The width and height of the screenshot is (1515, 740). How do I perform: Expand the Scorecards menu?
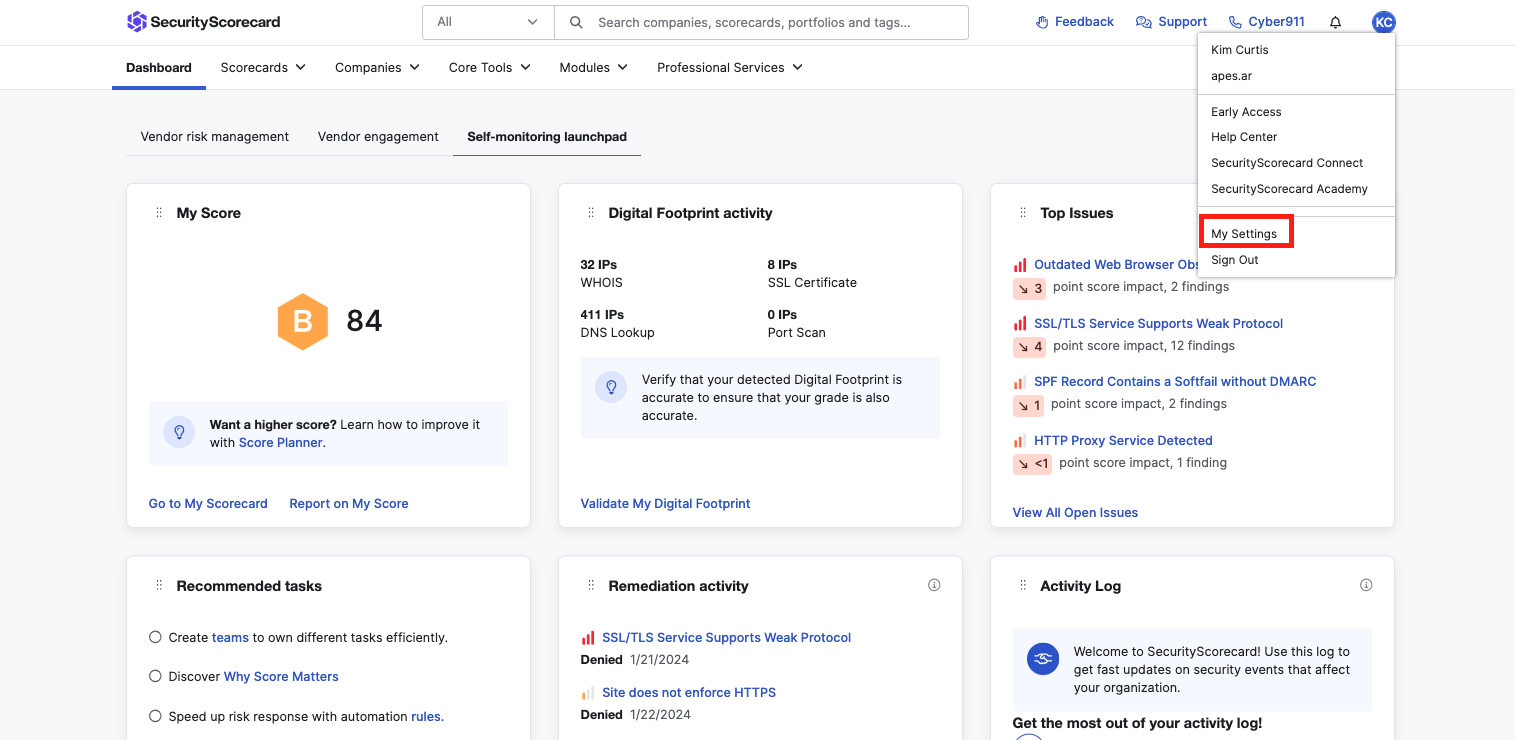263,67
